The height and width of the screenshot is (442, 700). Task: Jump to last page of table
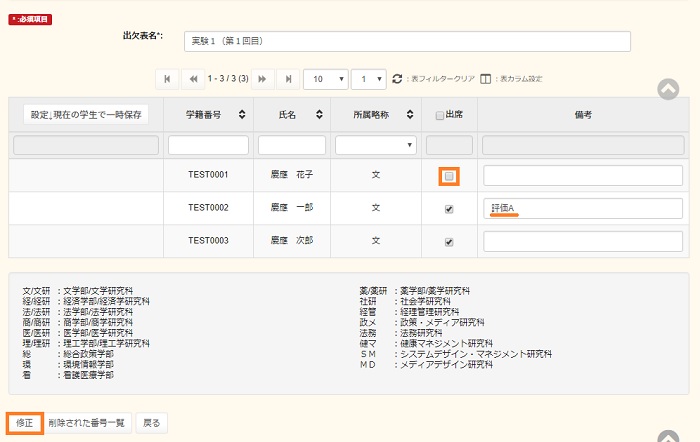pyautogui.click(x=289, y=78)
